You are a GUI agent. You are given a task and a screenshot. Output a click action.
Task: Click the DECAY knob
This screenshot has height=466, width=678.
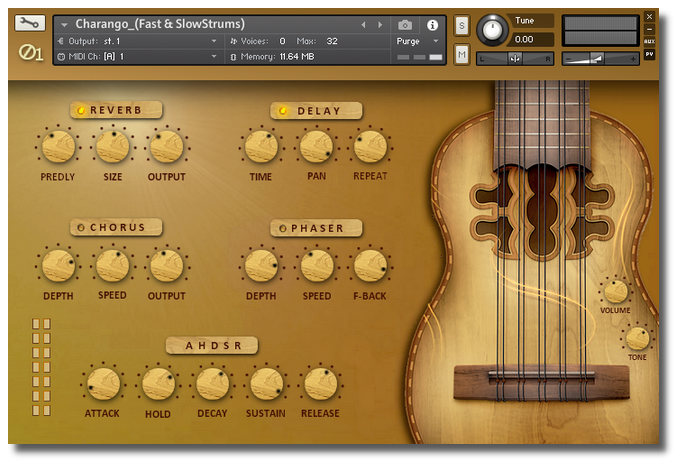(x=212, y=384)
